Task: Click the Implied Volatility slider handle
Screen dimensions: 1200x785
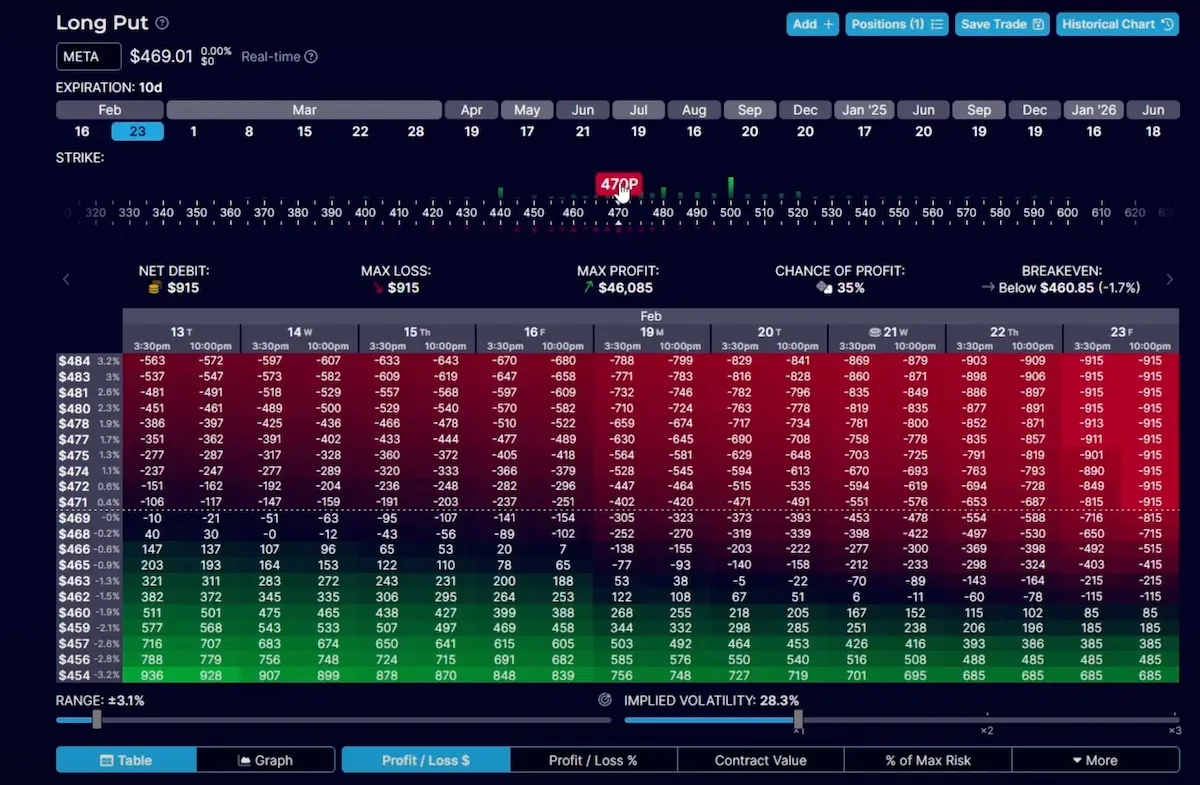Action: [798, 719]
